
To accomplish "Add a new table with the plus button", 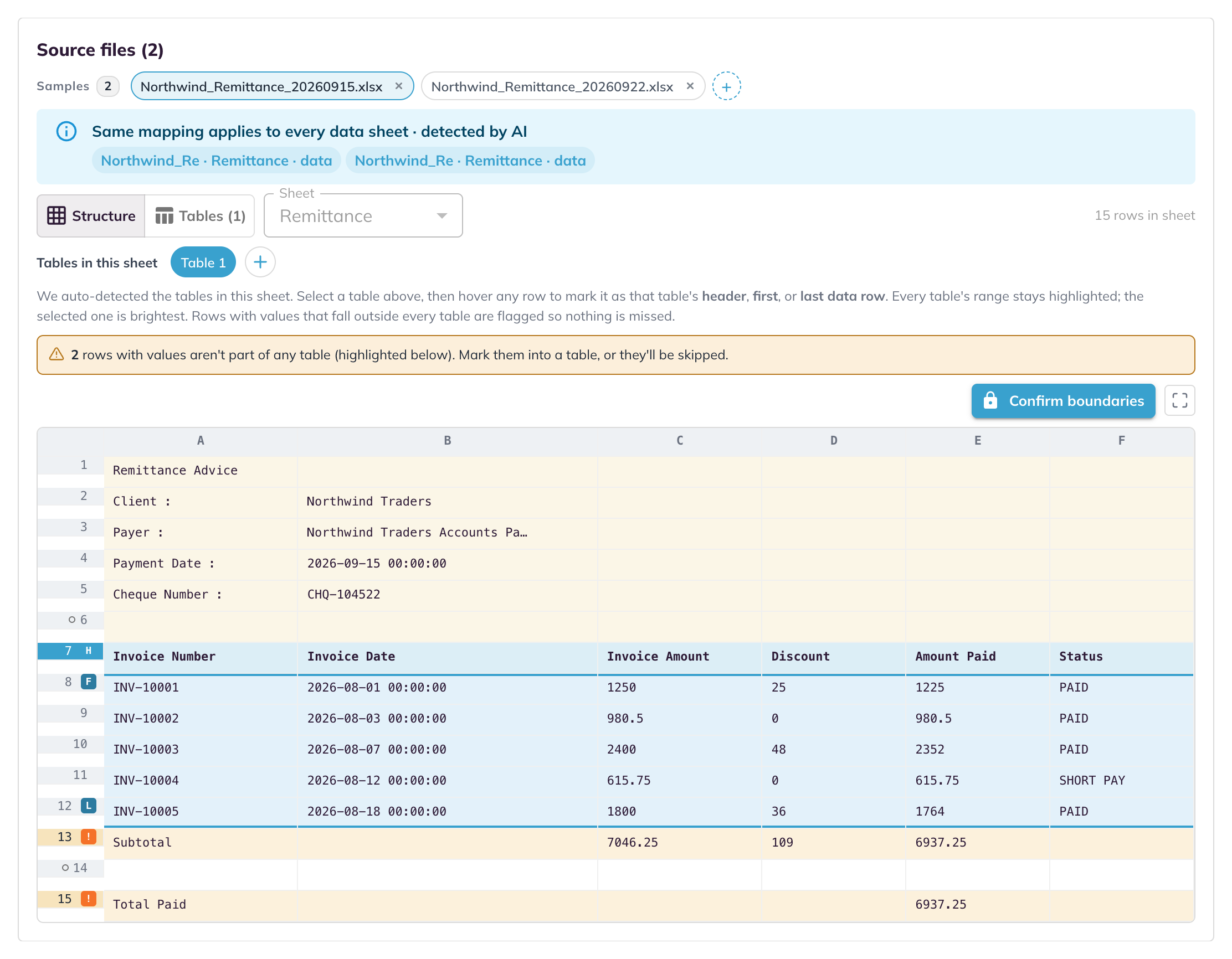I will 260,262.
